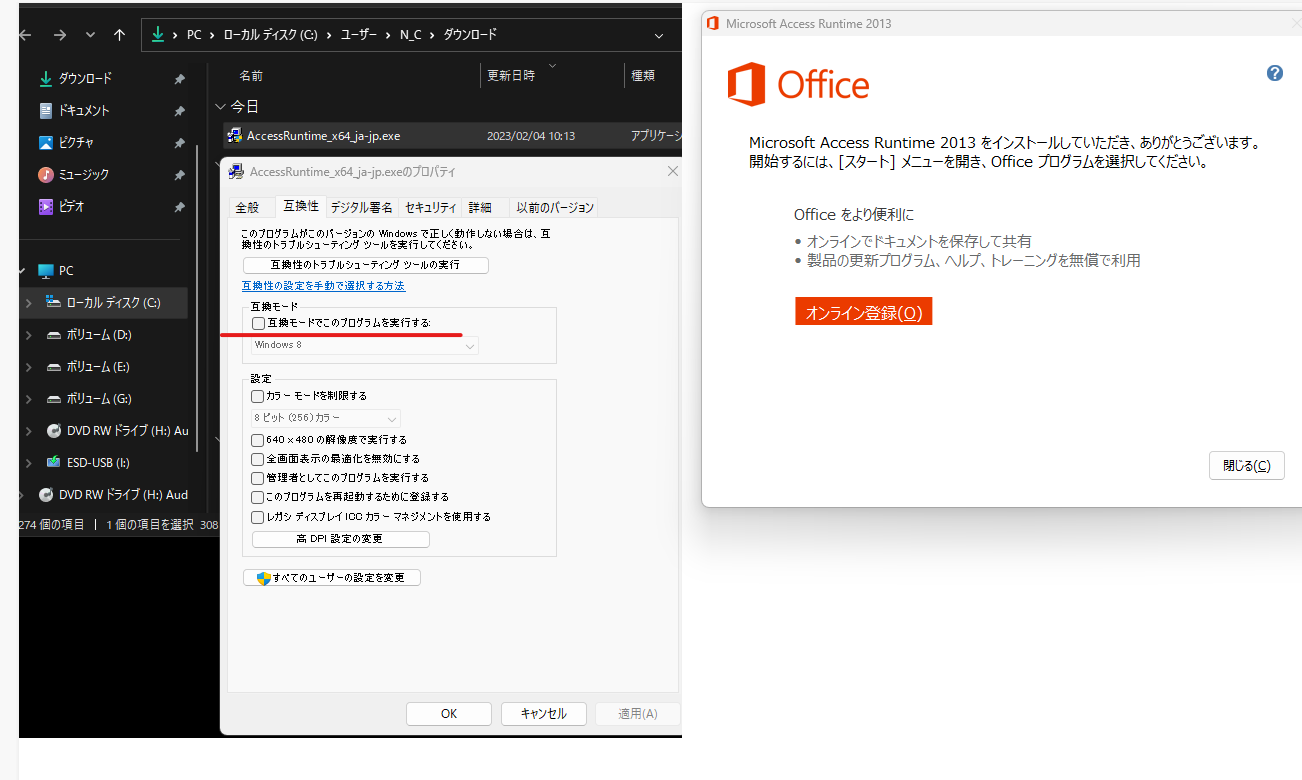Open the recent locations chevron in Explorer
Screen dimensions: 1302x780
point(90,35)
